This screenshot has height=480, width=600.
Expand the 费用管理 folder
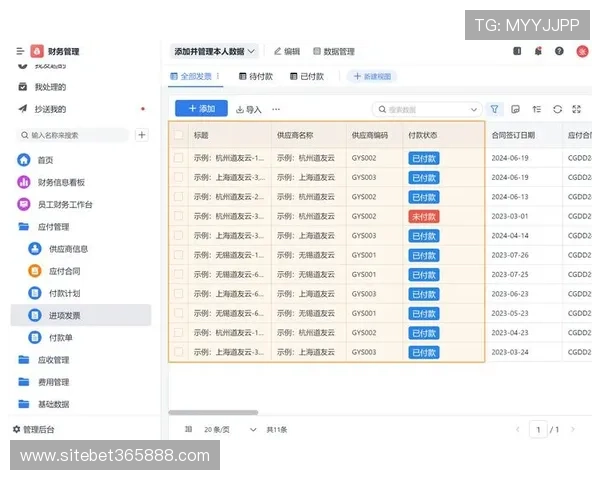[24, 382]
